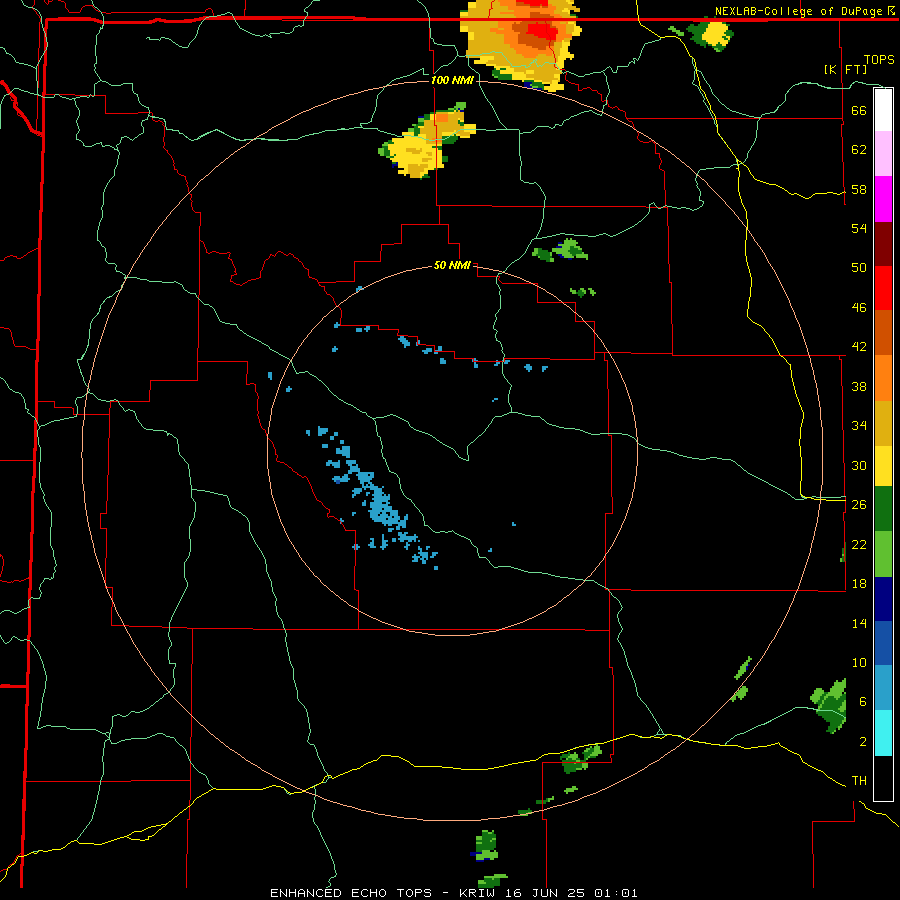The image size is (900, 900).
Task: Click legend value 6
Action: click(862, 701)
